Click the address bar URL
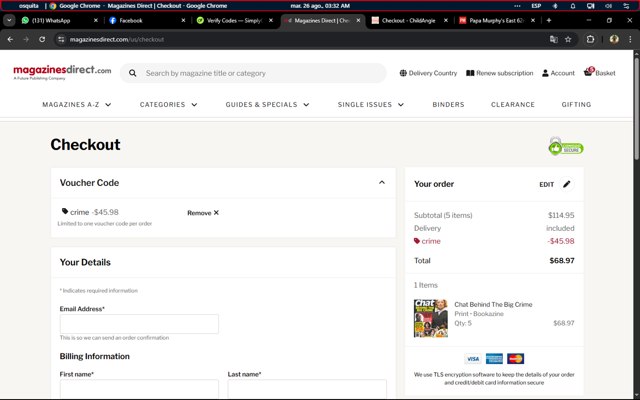This screenshot has width=640, height=400. [x=117, y=40]
